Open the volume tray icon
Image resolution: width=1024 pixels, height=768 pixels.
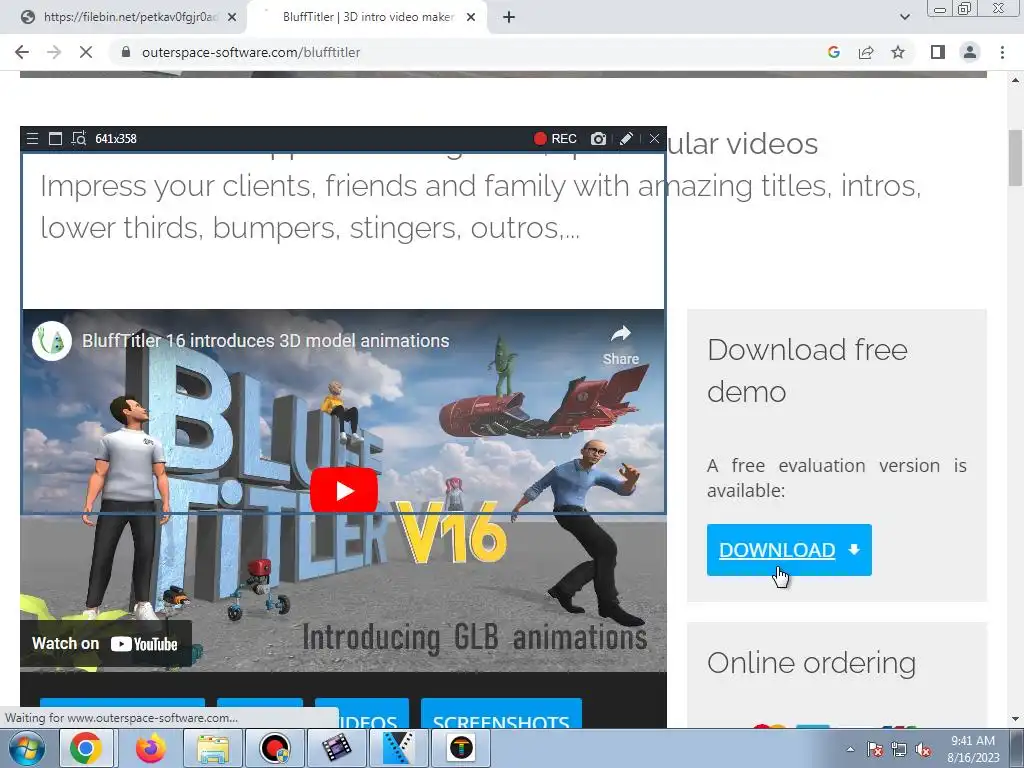(922, 750)
